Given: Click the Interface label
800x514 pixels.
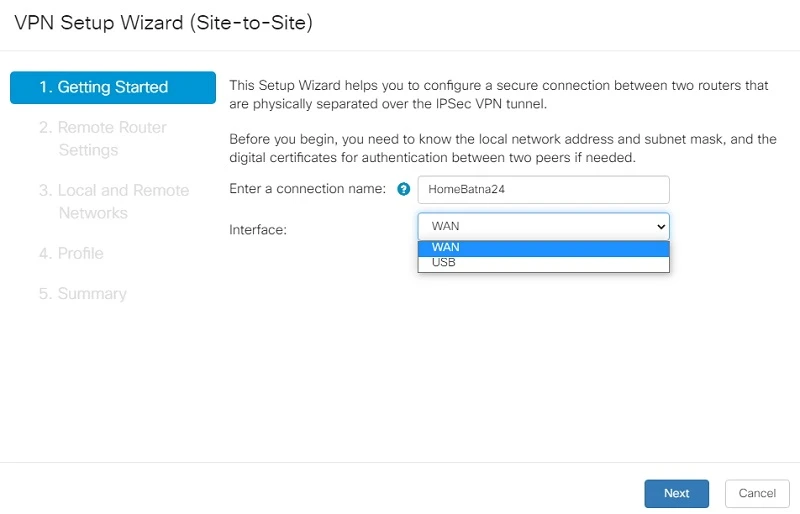Looking at the screenshot, I should pyautogui.click(x=258, y=230).
